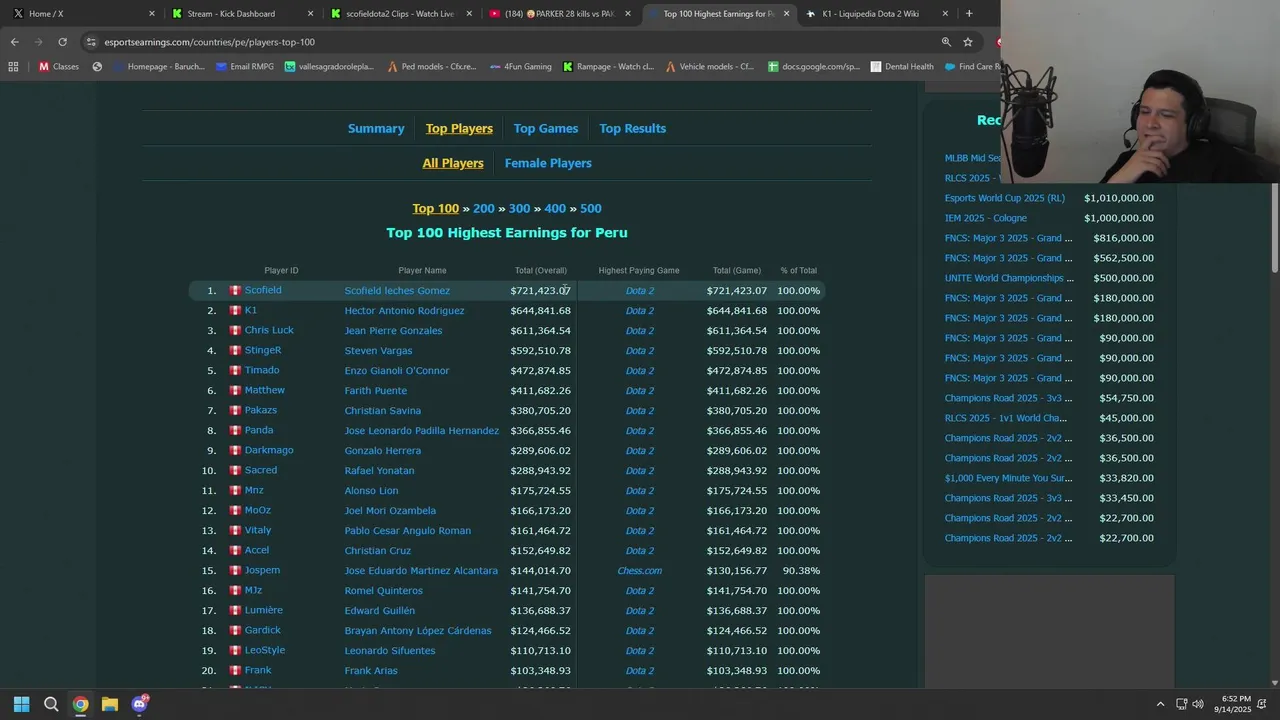Screen dimensions: 1280x720
Task: Go to the top 400 players page
Action: (555, 208)
